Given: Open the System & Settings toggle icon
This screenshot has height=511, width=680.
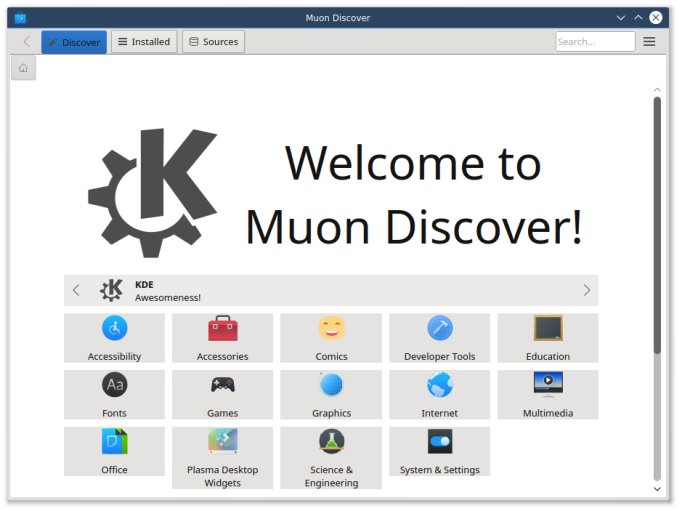Looking at the screenshot, I should 440,441.
